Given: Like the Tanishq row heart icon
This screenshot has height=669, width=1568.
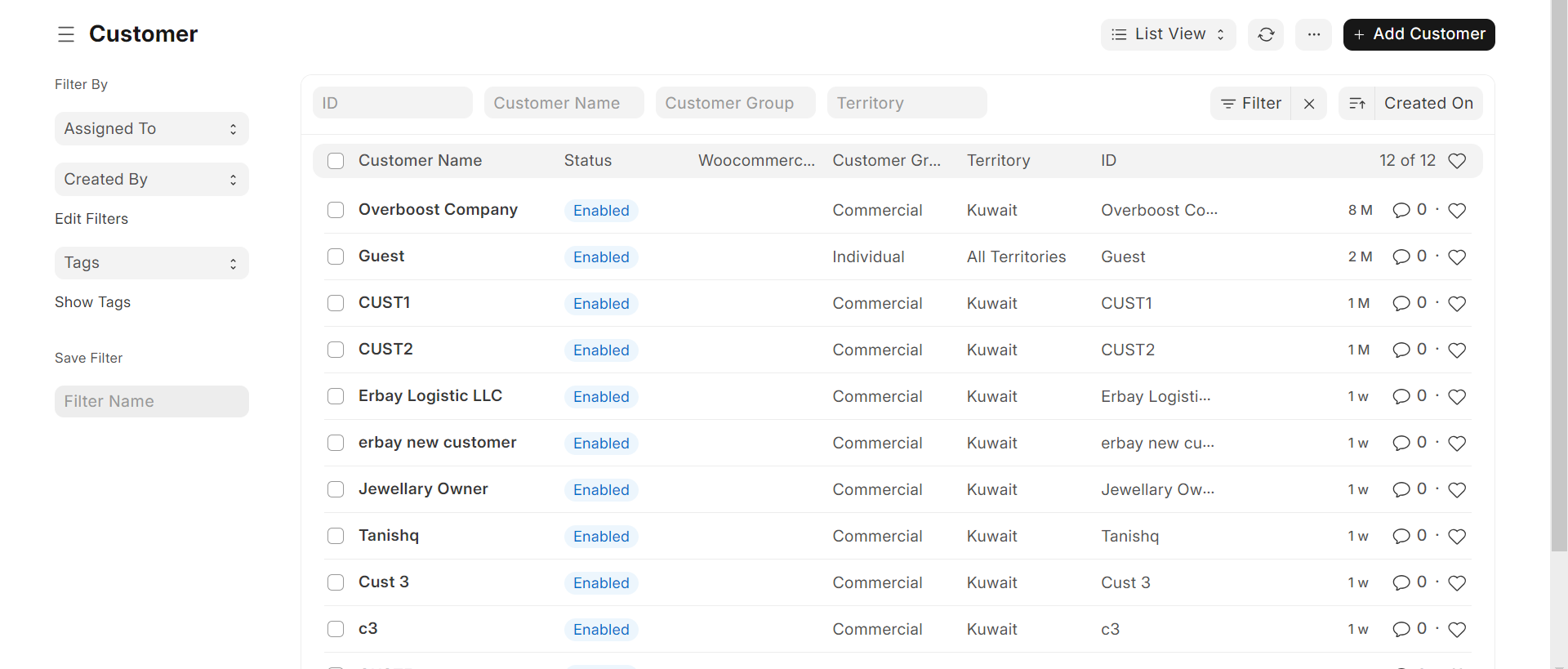Looking at the screenshot, I should tap(1457, 537).
